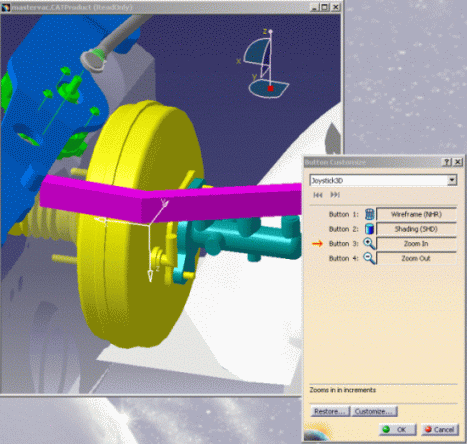Click the red square on compass base

click(270, 88)
